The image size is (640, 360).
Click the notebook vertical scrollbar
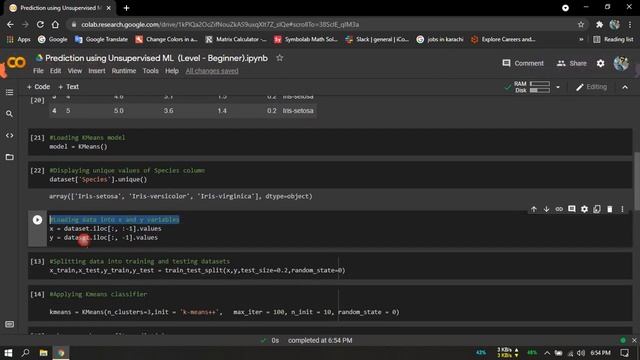point(637,180)
